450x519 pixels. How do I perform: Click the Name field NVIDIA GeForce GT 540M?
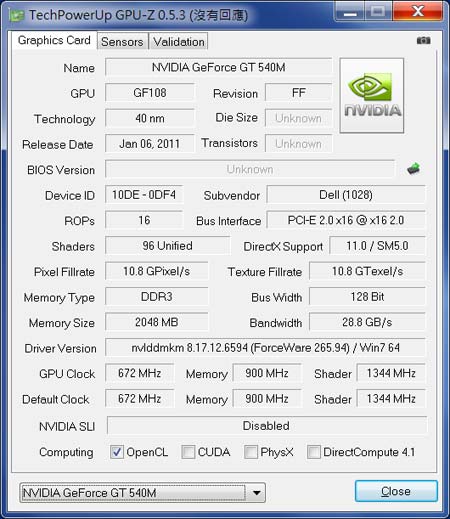tap(219, 67)
